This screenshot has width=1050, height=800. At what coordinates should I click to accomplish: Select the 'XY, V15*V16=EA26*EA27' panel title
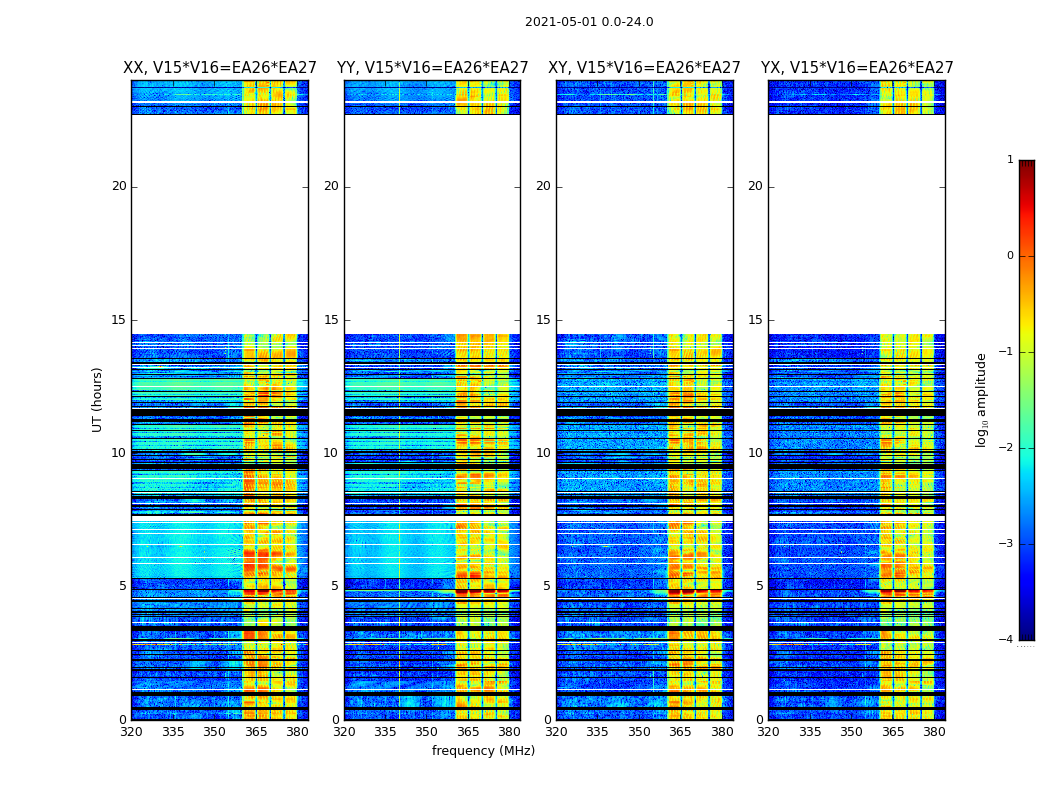point(644,68)
